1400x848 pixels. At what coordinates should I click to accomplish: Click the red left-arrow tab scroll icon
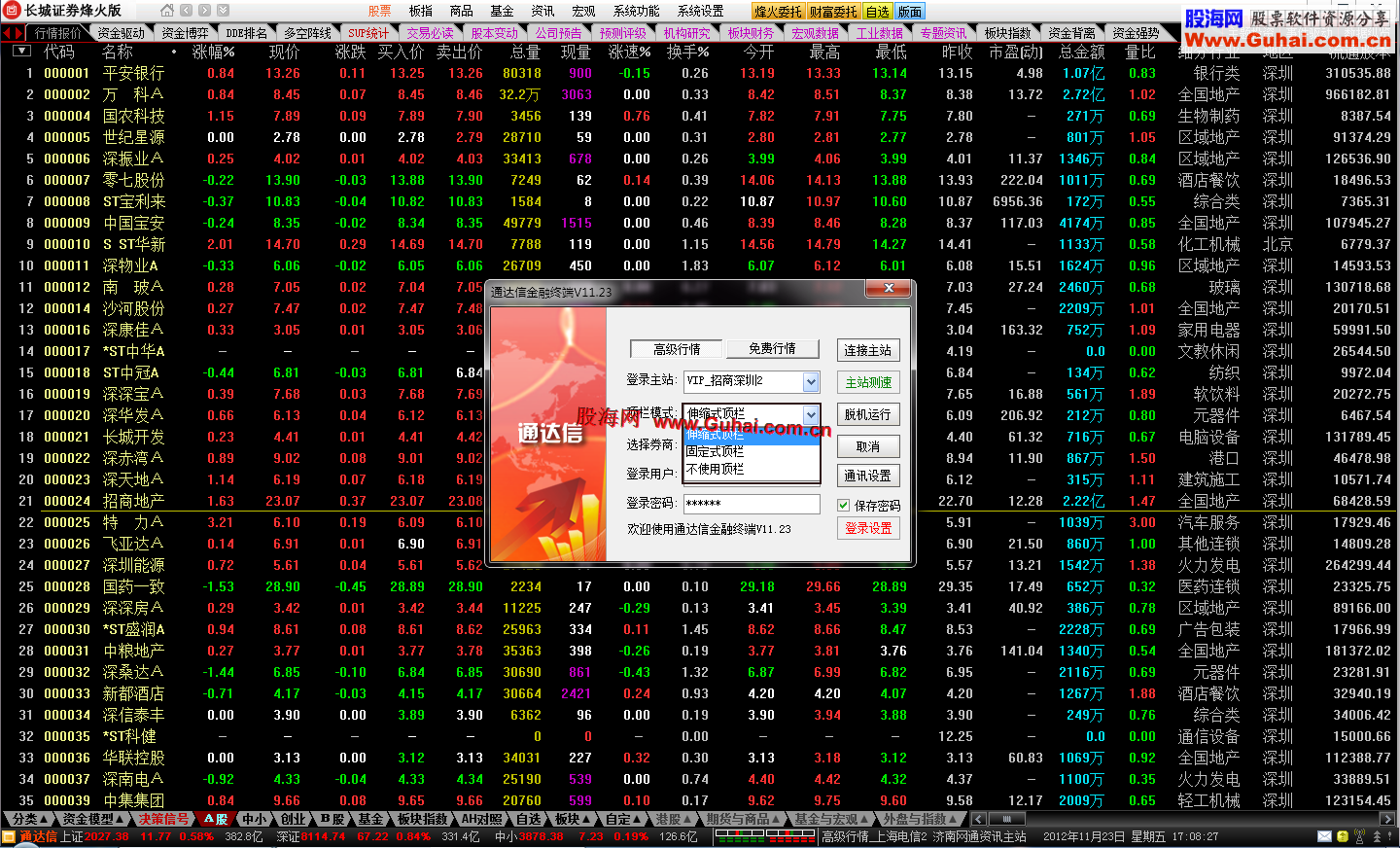click(x=7, y=32)
